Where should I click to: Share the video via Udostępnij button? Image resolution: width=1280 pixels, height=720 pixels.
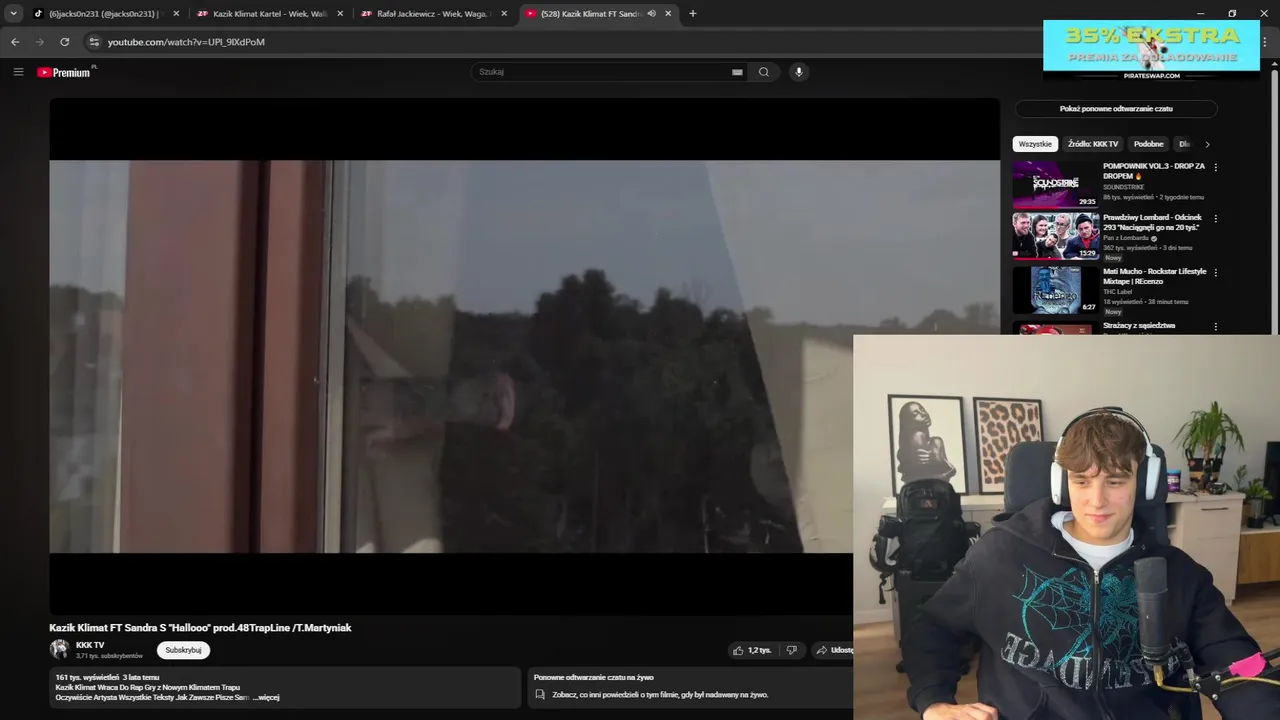click(x=833, y=650)
